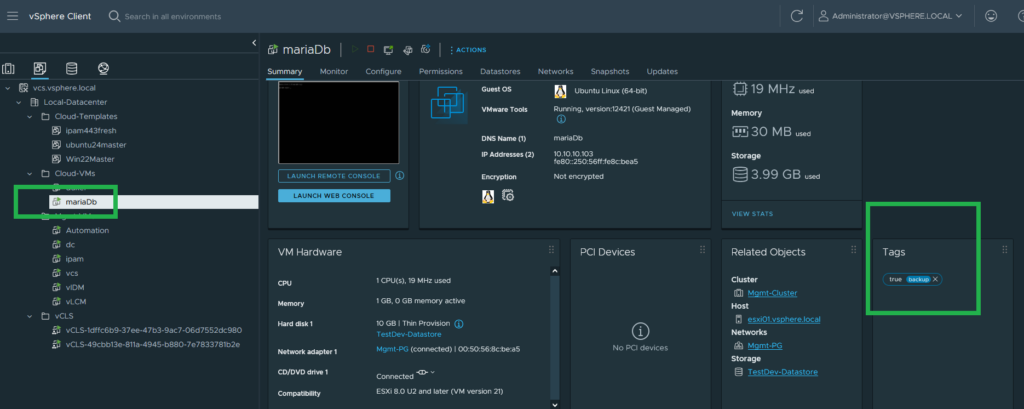Click the VM Hardware scrollbar up arrow
The height and width of the screenshot is (409, 1024).
coord(555,270)
